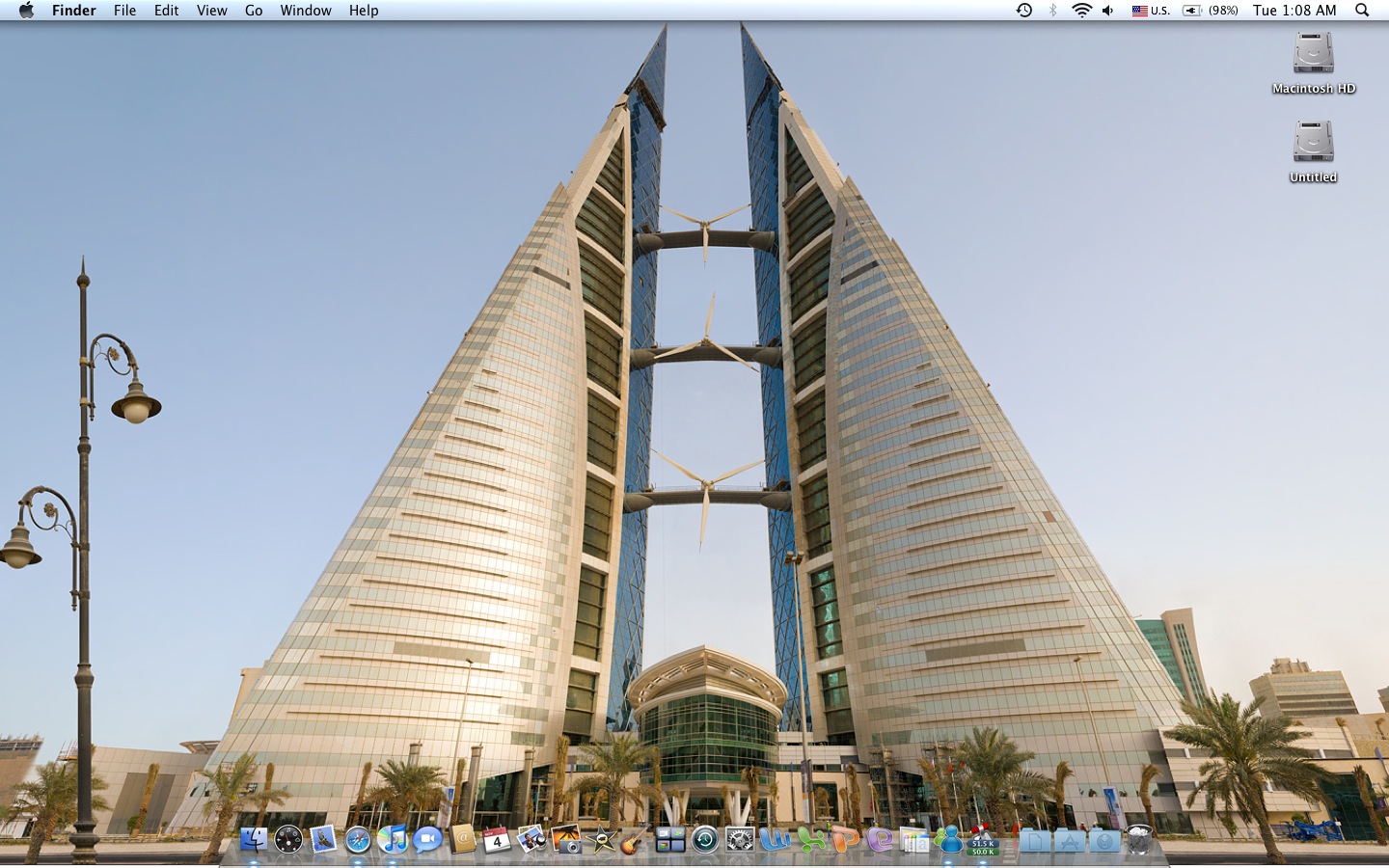
Task: Open the Finder application menu
Action: tap(74, 11)
